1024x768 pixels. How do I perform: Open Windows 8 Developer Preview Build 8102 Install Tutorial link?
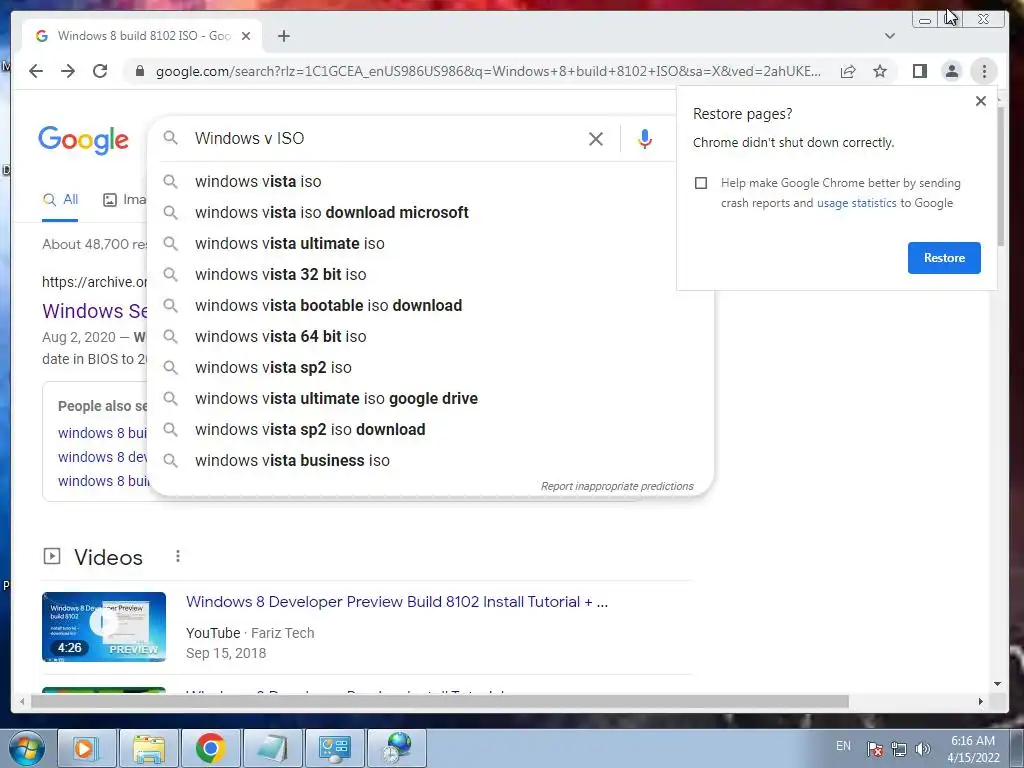click(396, 602)
